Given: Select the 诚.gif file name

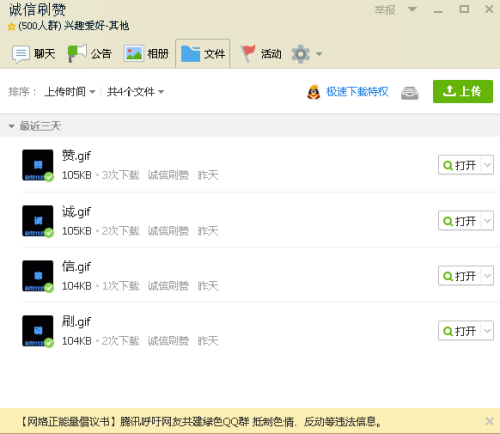Looking at the screenshot, I should pos(76,212).
